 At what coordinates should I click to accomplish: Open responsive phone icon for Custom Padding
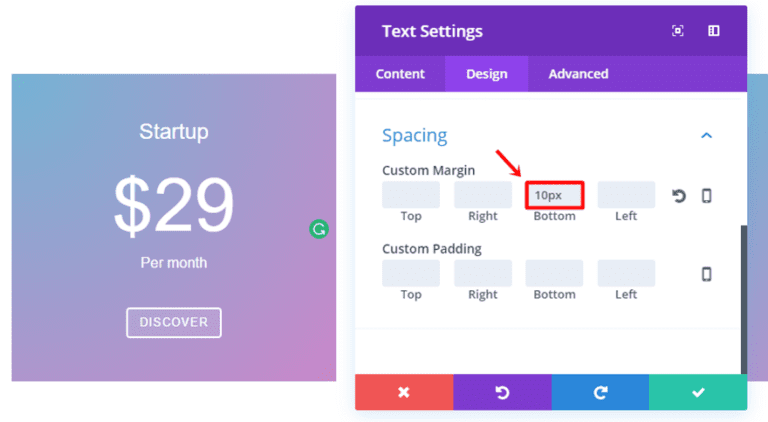tap(707, 274)
